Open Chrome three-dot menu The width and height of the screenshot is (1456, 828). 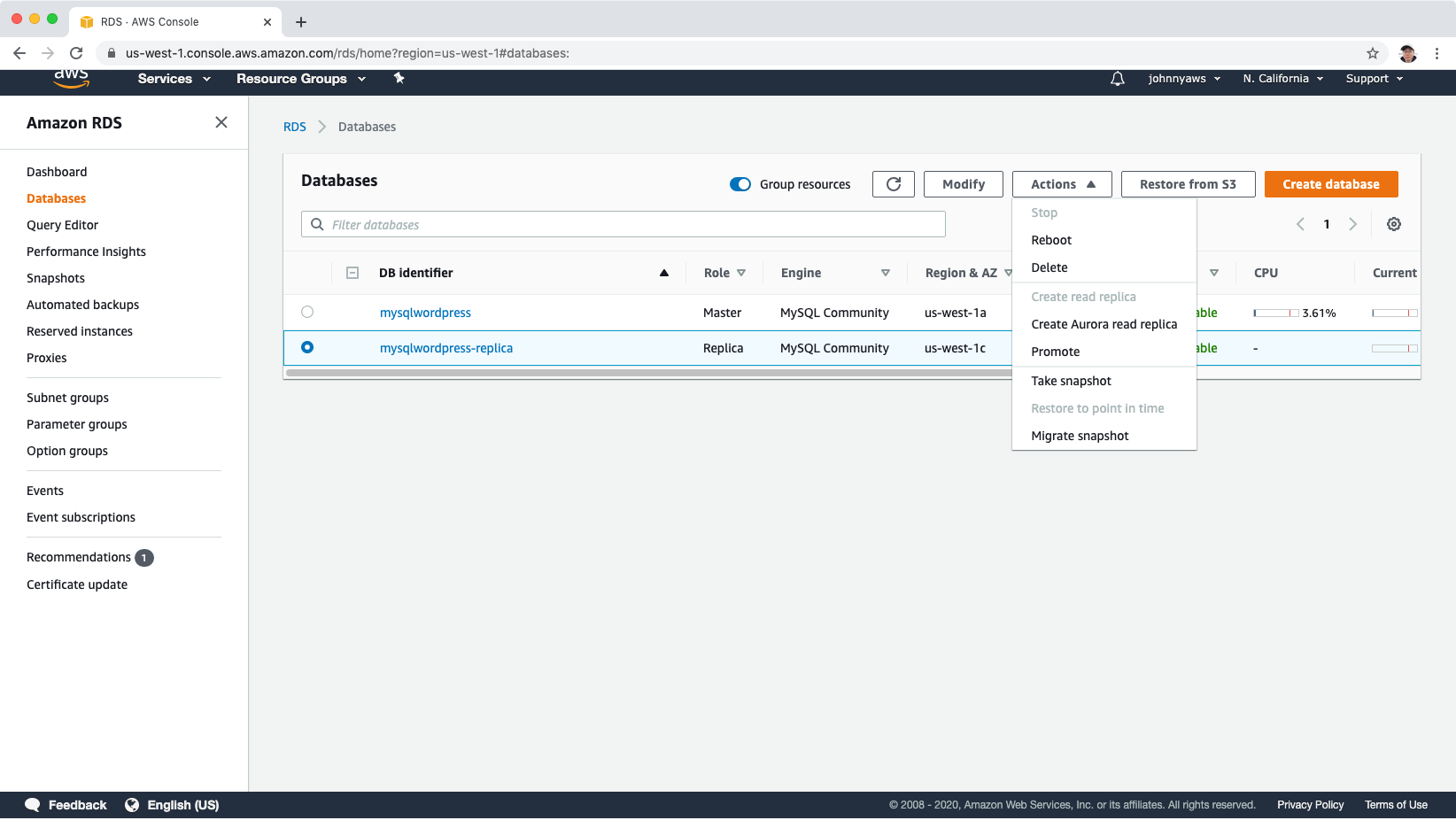[x=1437, y=53]
